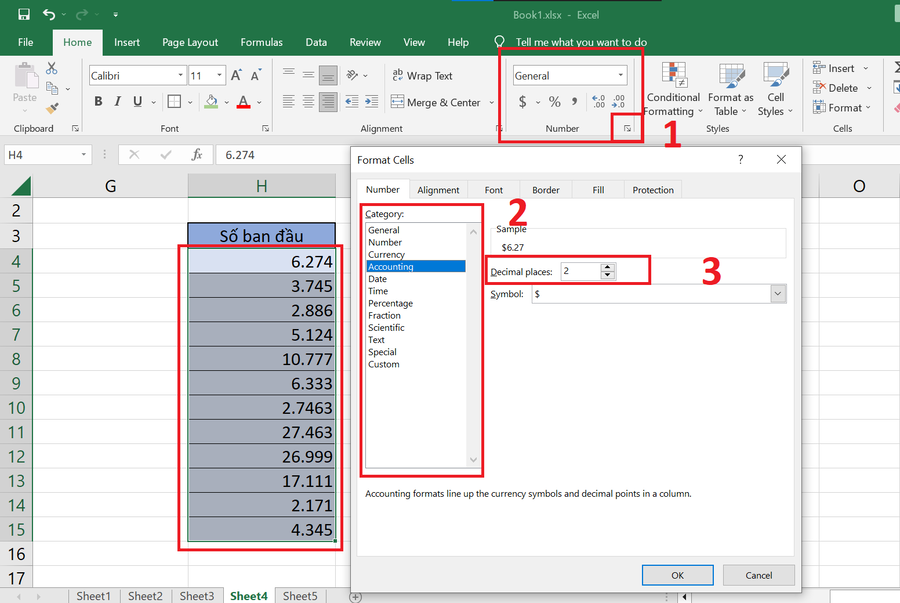Save the workbook with the floppy disk icon
900x603 pixels.
pos(24,14)
